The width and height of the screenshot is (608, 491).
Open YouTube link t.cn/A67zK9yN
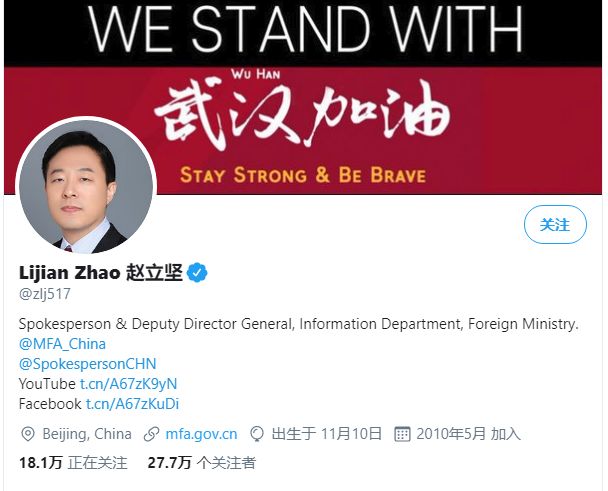[x=128, y=384]
